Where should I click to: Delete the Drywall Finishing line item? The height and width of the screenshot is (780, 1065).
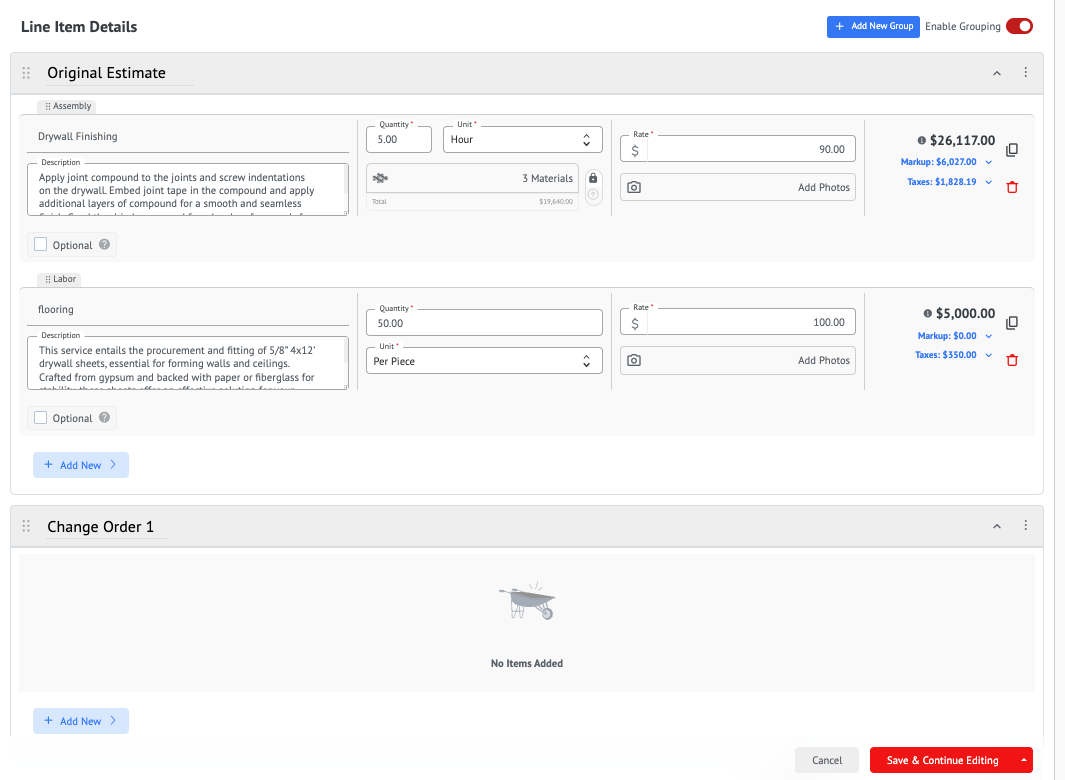(x=1012, y=187)
